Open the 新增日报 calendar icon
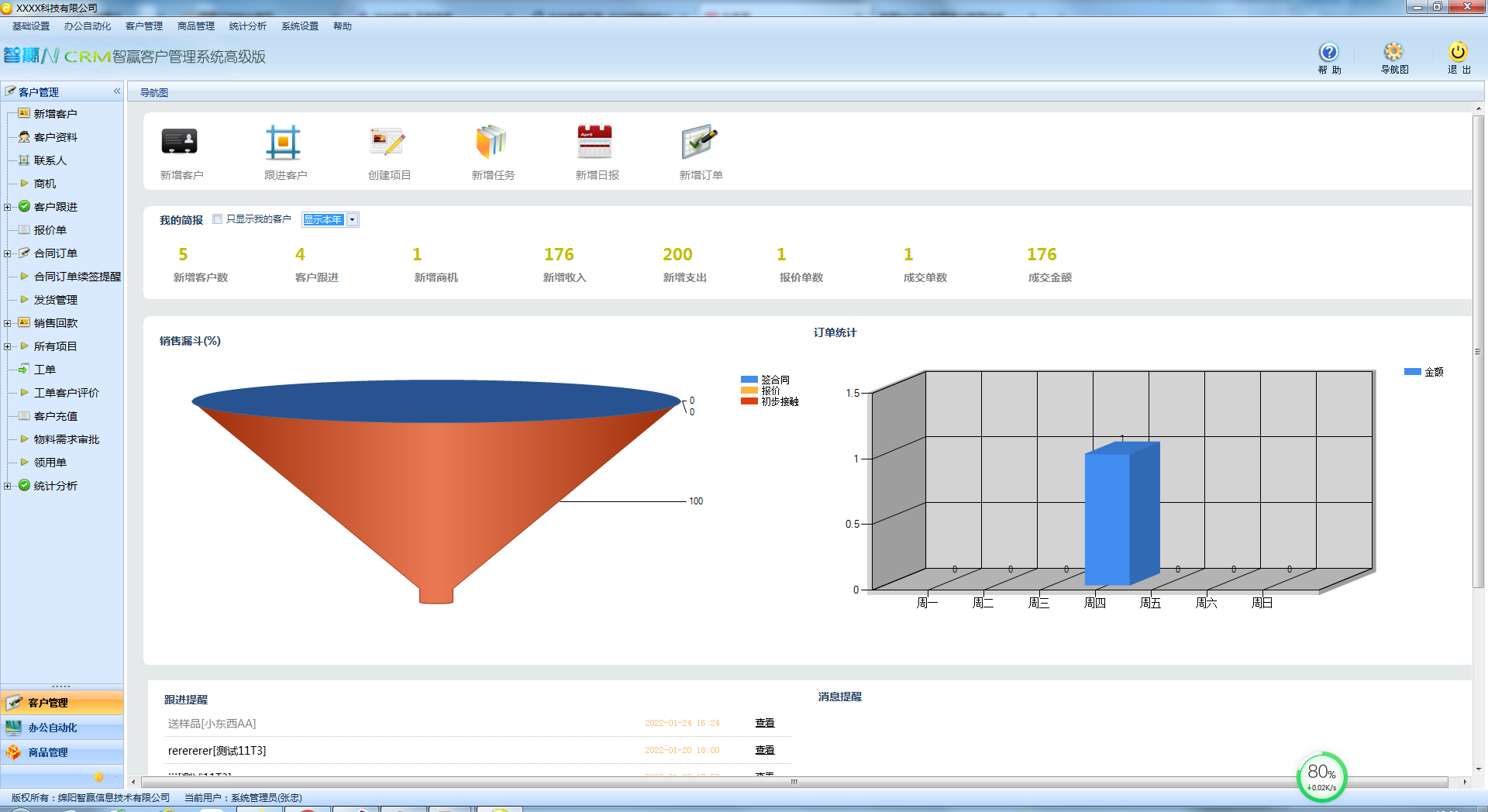Screen dimensions: 1488x812 pos(595,142)
